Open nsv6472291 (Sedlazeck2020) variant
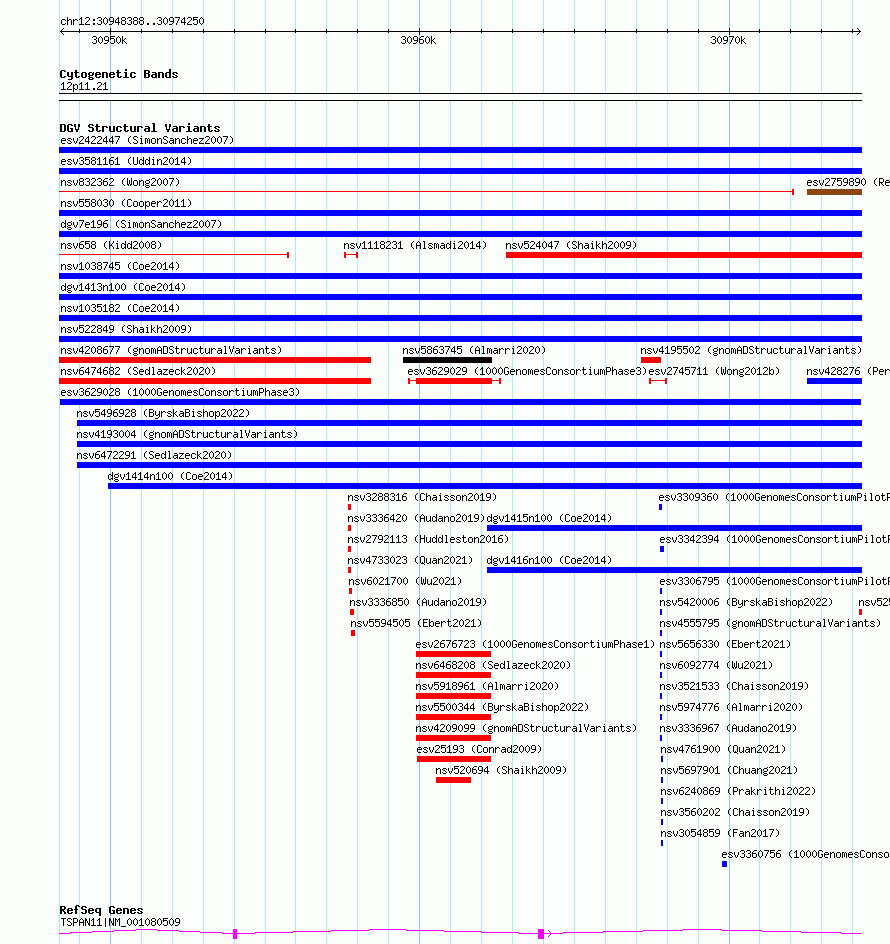Image resolution: width=890 pixels, height=944 pixels. click(154, 456)
